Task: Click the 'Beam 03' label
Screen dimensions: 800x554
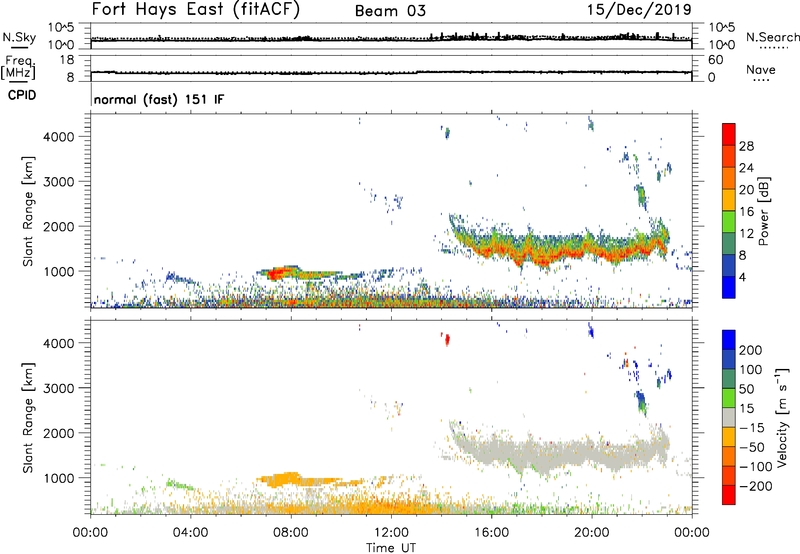Action: pos(390,11)
